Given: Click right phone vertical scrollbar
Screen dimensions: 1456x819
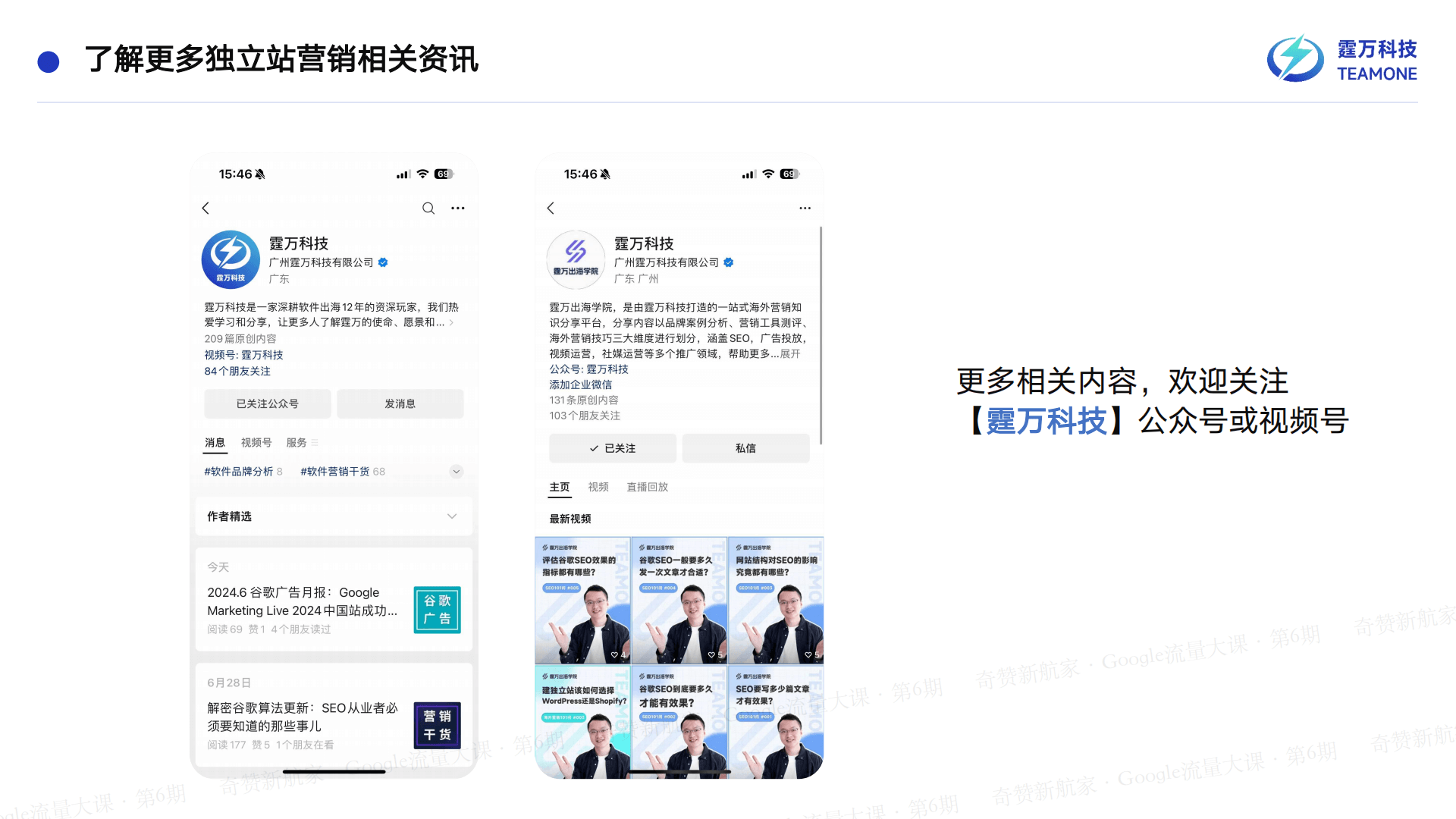Looking at the screenshot, I should click(x=821, y=334).
